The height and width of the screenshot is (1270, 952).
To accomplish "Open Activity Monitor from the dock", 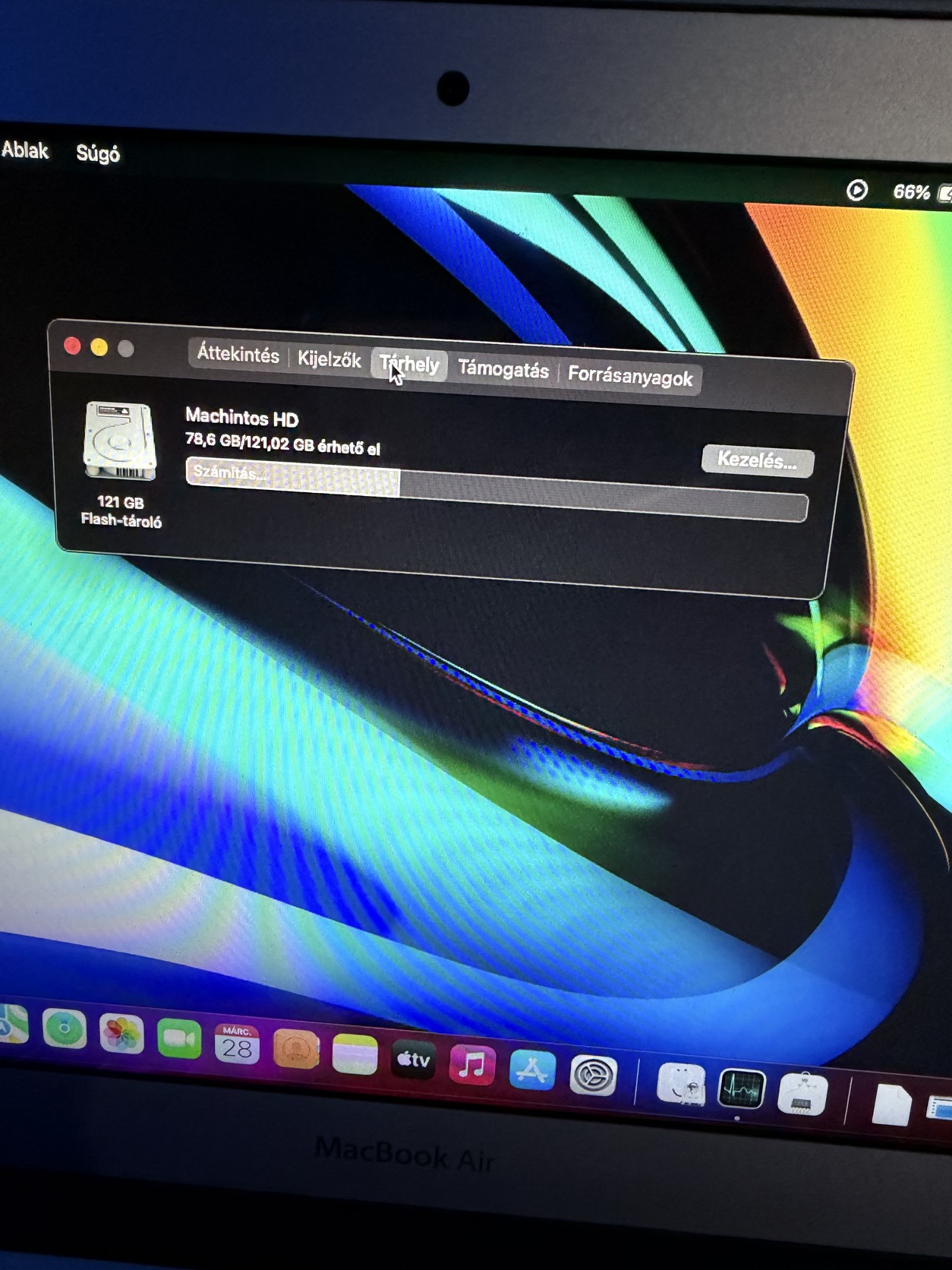I will (742, 1089).
